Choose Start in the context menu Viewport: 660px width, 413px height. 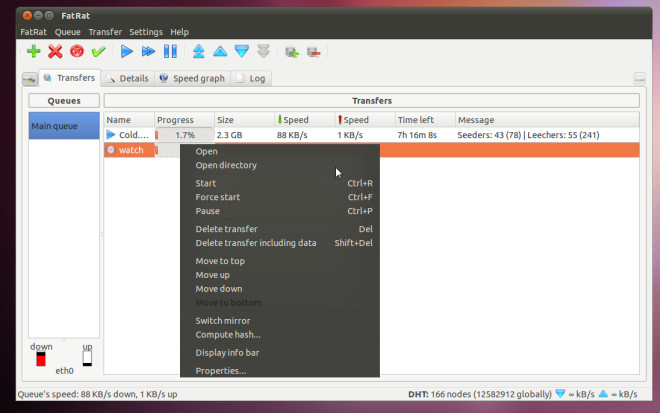(280, 183)
